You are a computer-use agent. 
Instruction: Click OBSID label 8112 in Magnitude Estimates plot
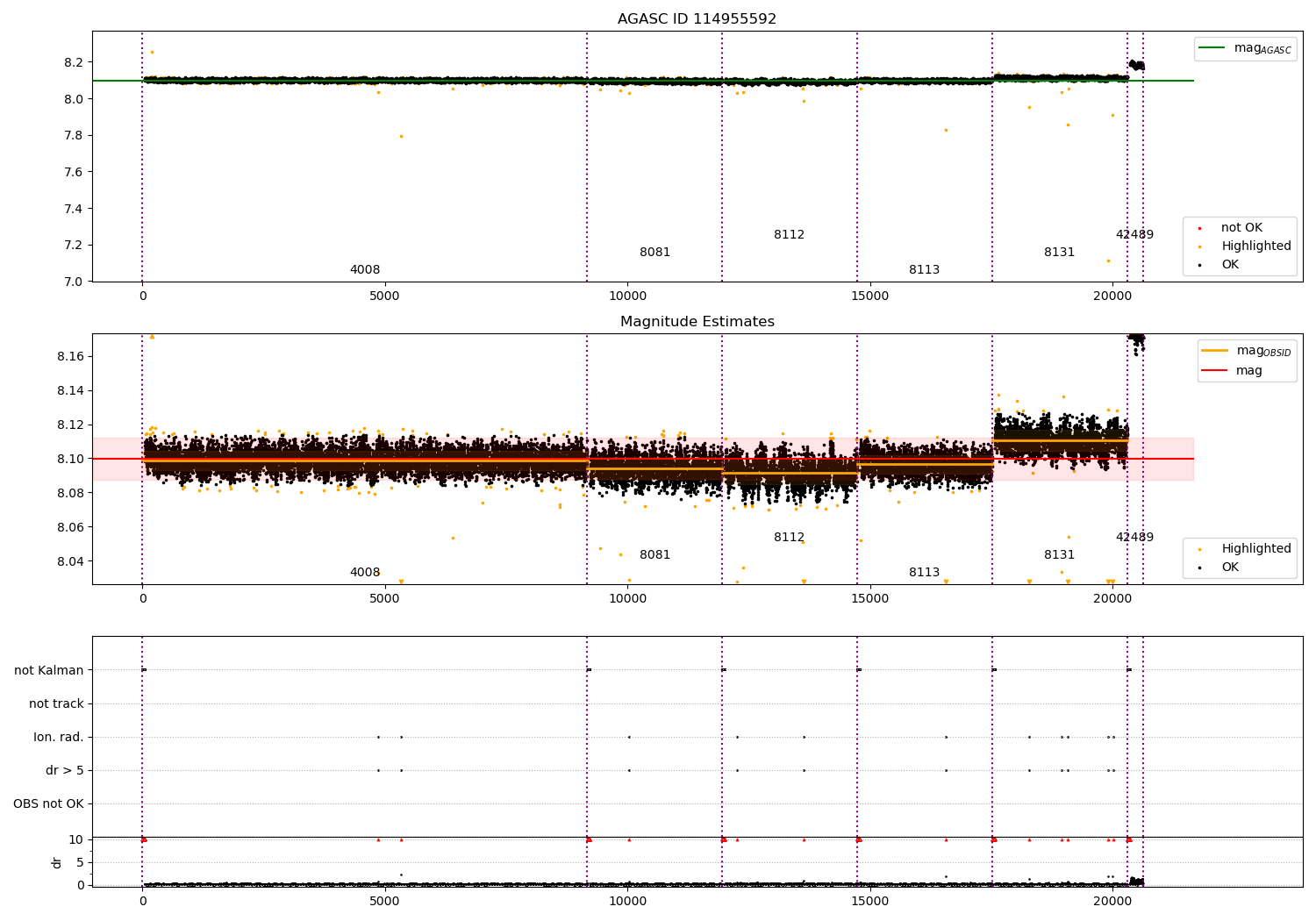coord(789,538)
